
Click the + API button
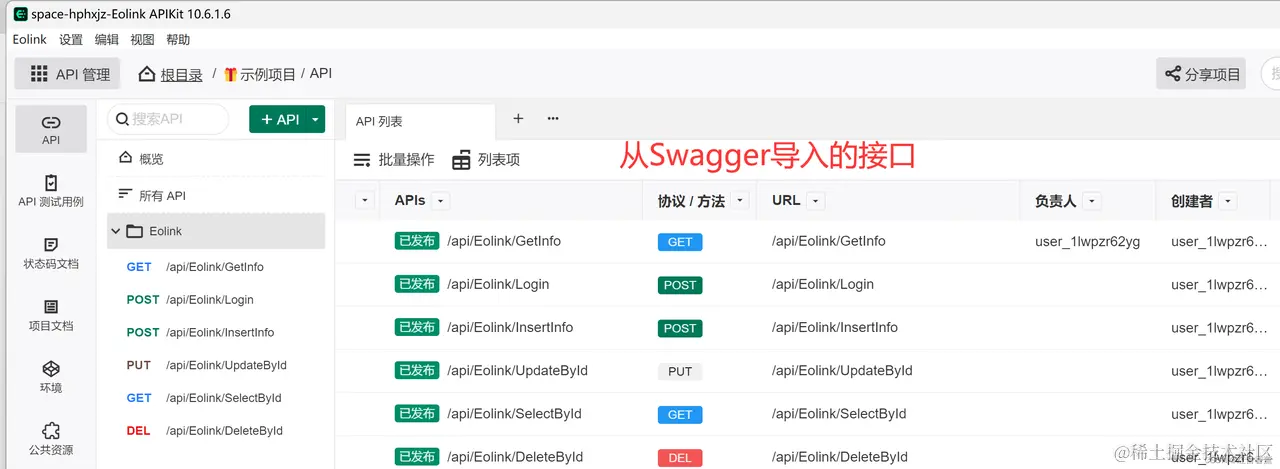(278, 119)
